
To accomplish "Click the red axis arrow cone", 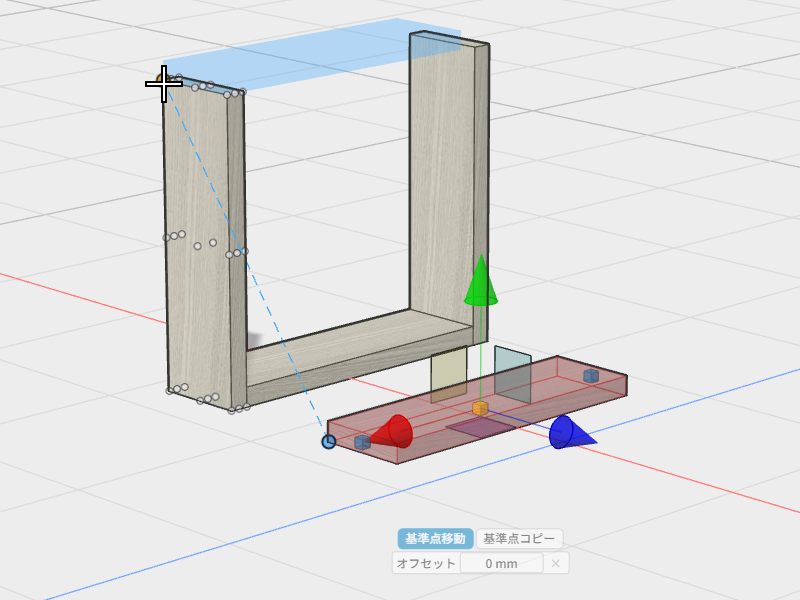I will (391, 432).
